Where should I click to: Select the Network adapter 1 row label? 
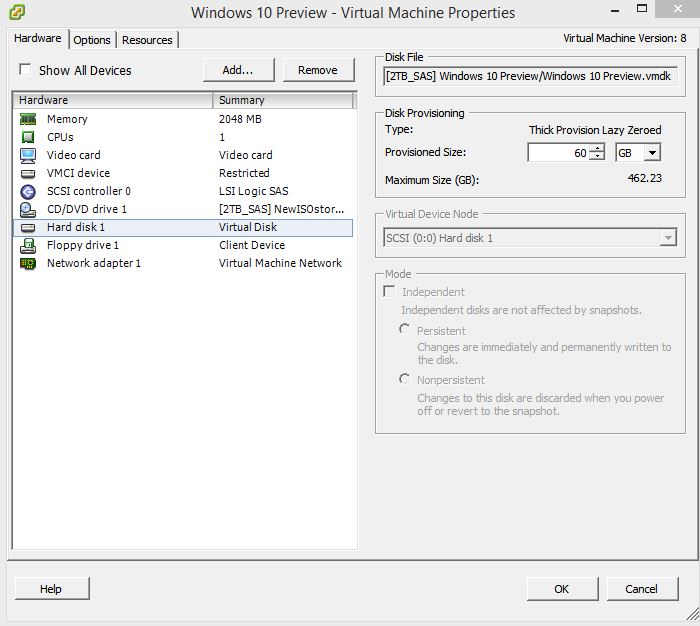(94, 263)
